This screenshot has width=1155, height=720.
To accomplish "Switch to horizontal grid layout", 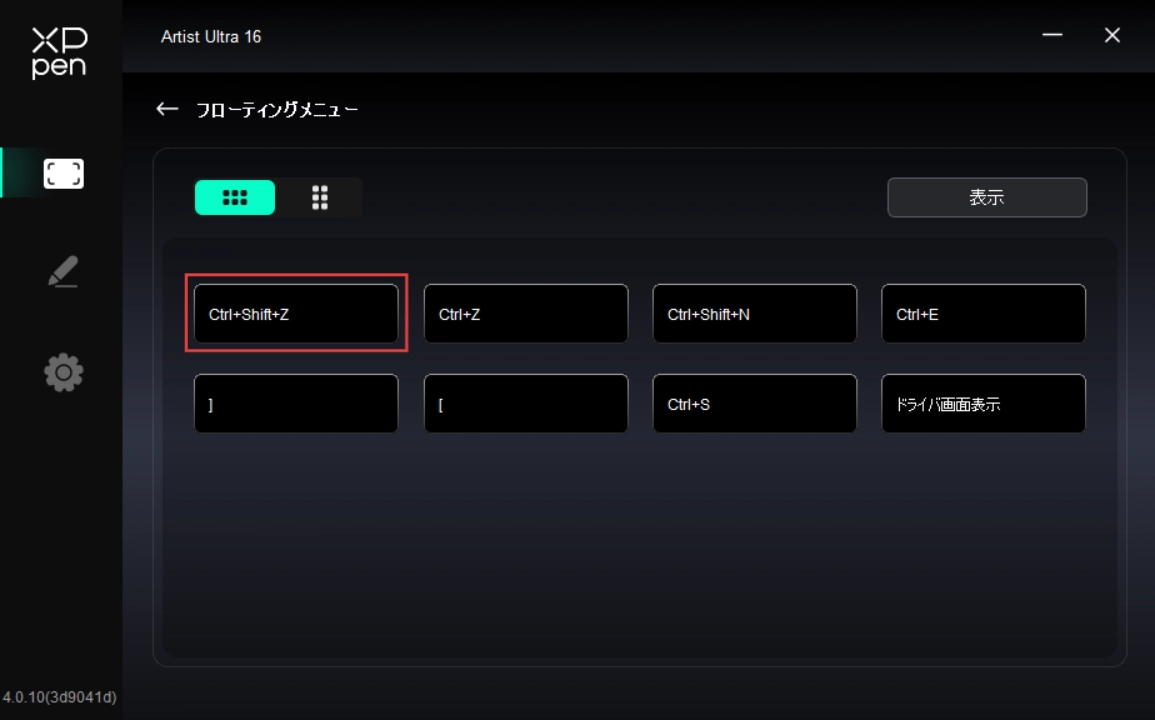I will tap(235, 198).
